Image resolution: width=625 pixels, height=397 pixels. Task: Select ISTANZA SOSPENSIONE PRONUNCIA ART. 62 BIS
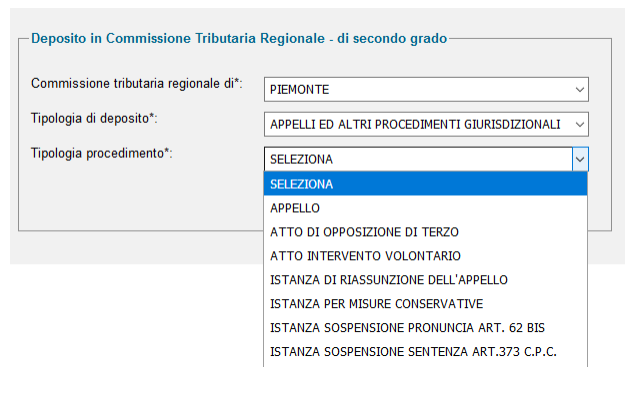[425, 328]
